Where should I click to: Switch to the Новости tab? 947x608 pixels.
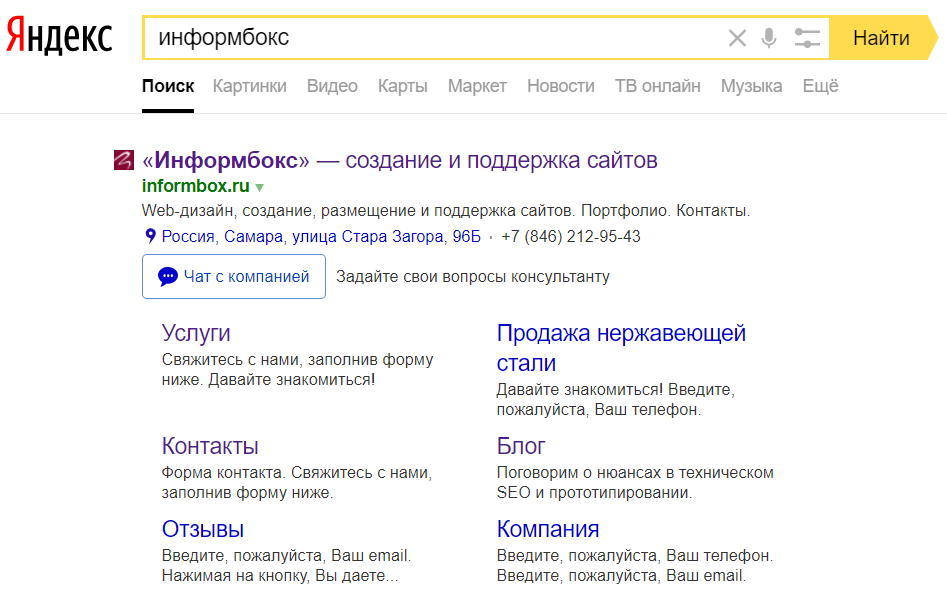click(x=561, y=86)
